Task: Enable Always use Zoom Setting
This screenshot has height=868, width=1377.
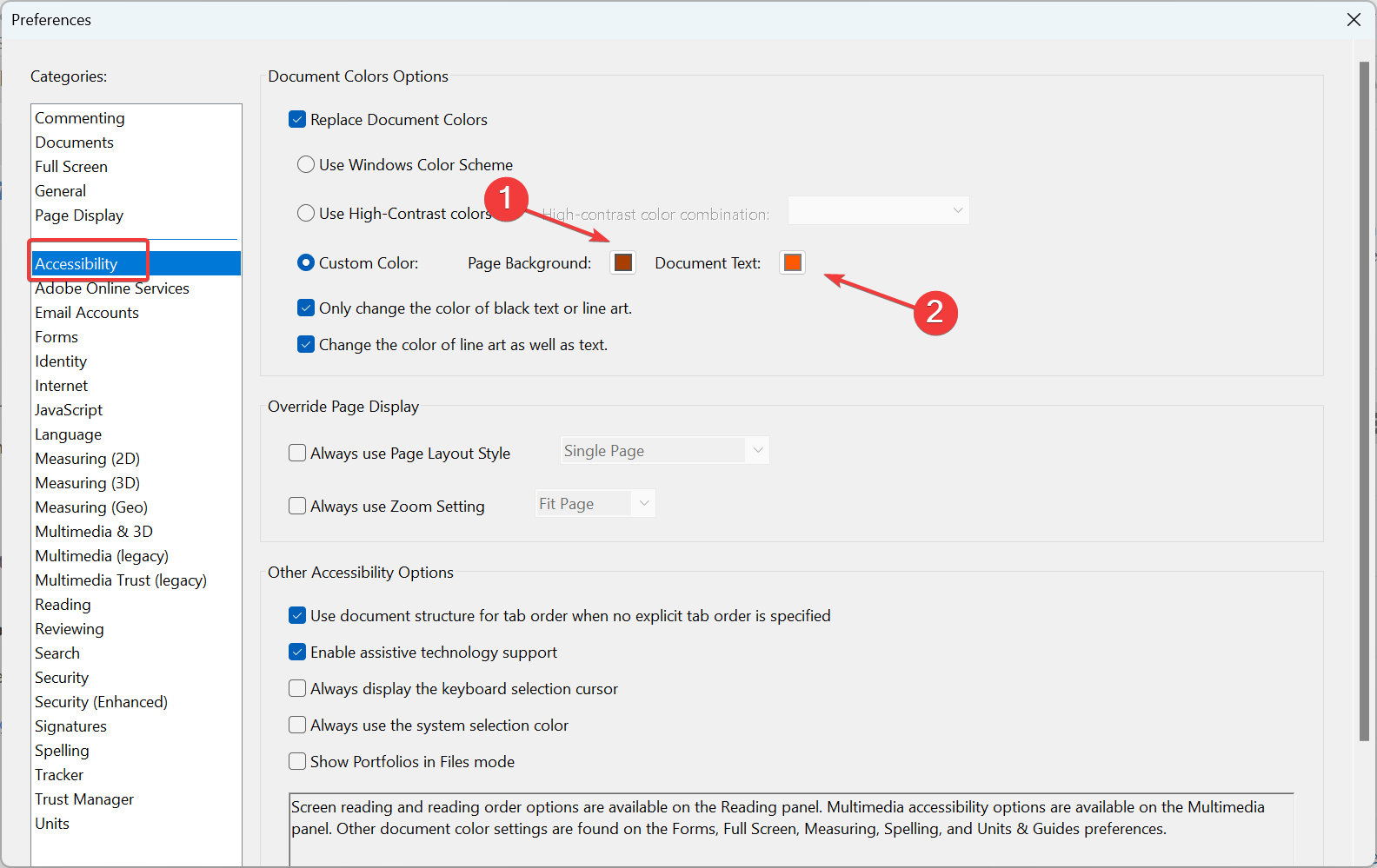Action: (297, 506)
